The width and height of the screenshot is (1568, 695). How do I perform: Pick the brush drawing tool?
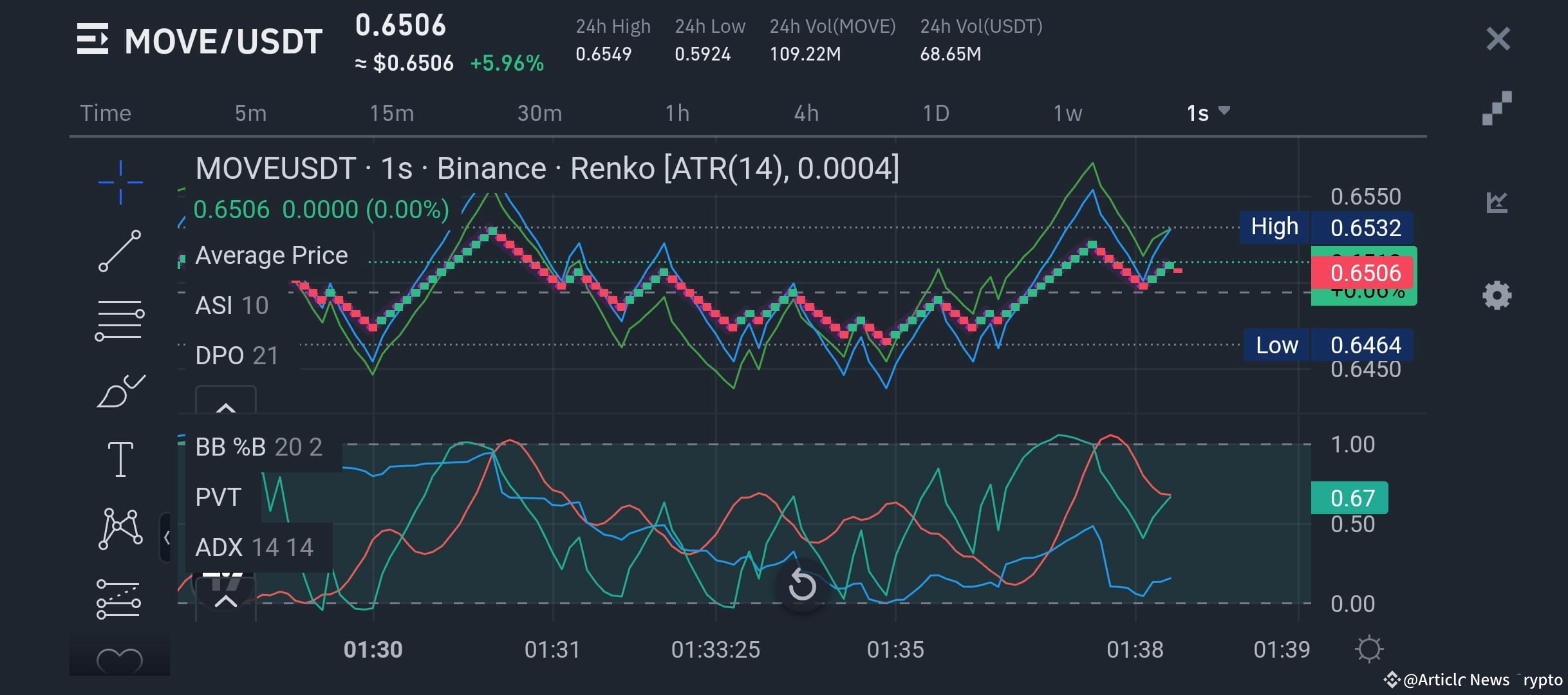[x=120, y=391]
